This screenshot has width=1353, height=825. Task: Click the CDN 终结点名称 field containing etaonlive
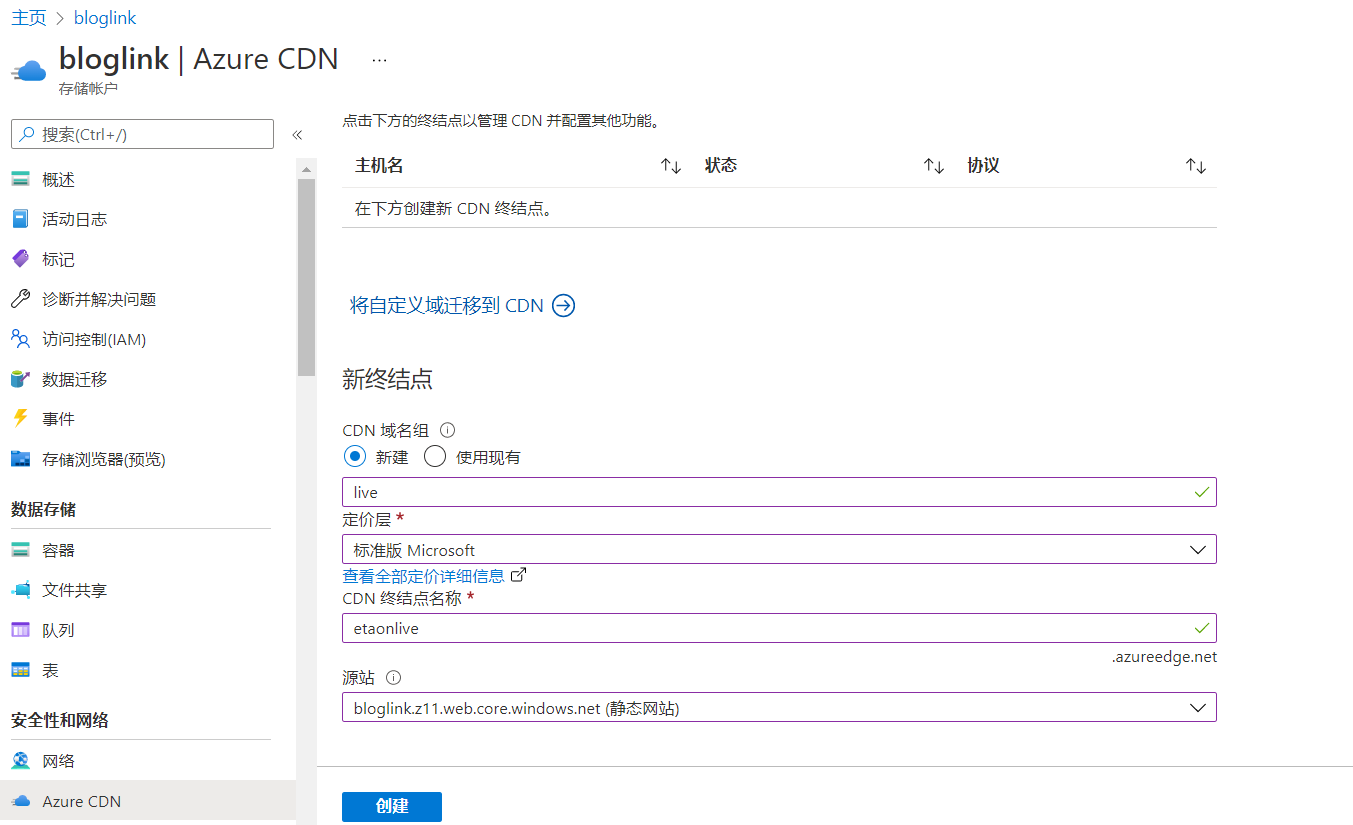pyautogui.click(x=779, y=628)
